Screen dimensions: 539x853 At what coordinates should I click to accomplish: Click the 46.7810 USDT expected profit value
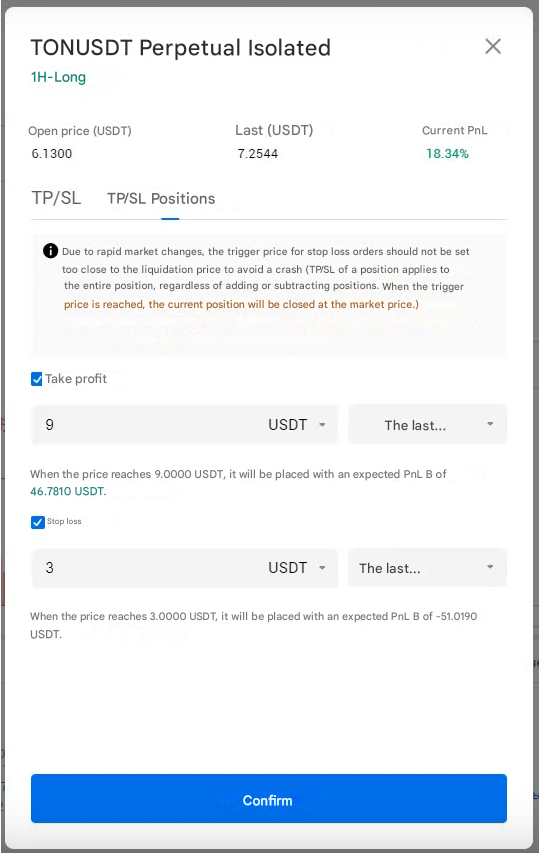pyautogui.click(x=68, y=491)
